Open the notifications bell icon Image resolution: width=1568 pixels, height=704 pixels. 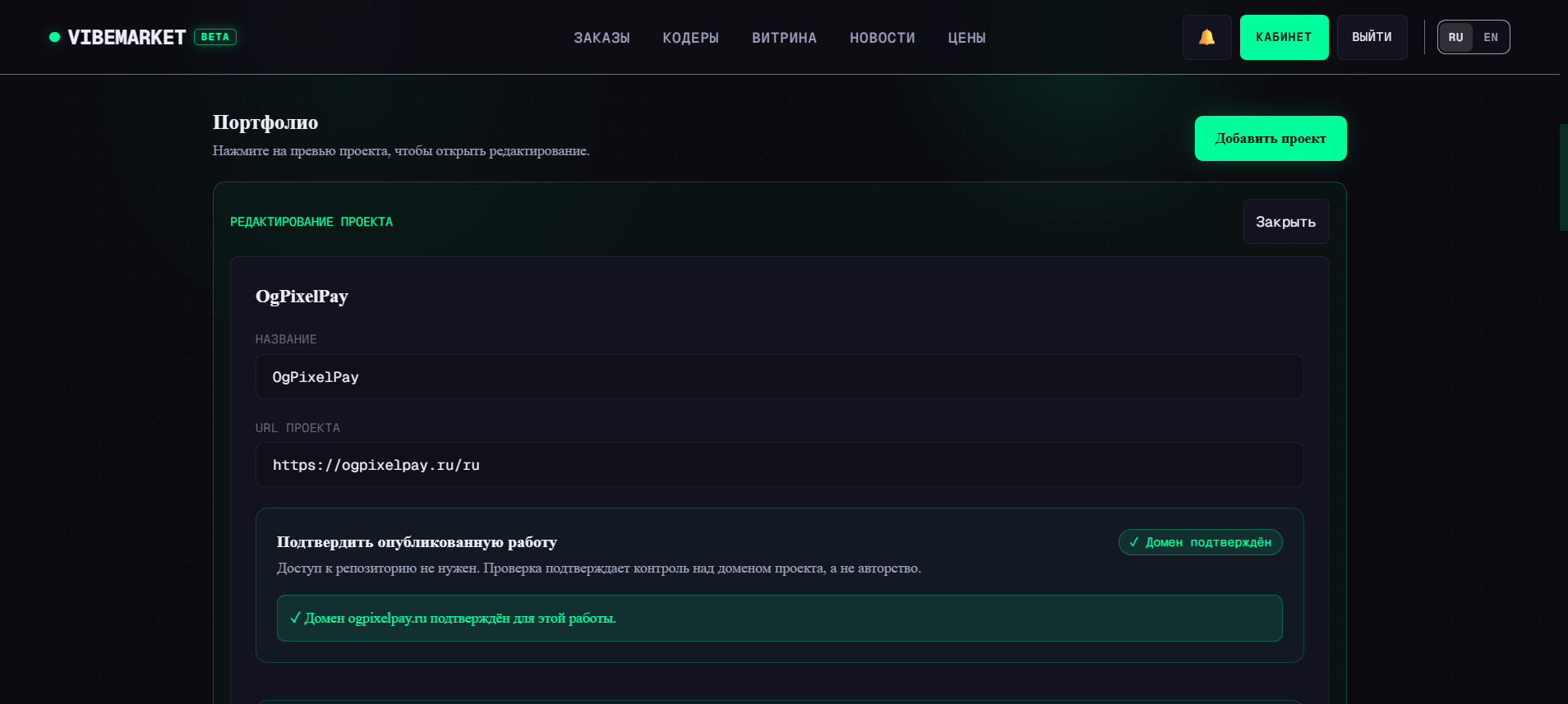click(1206, 37)
